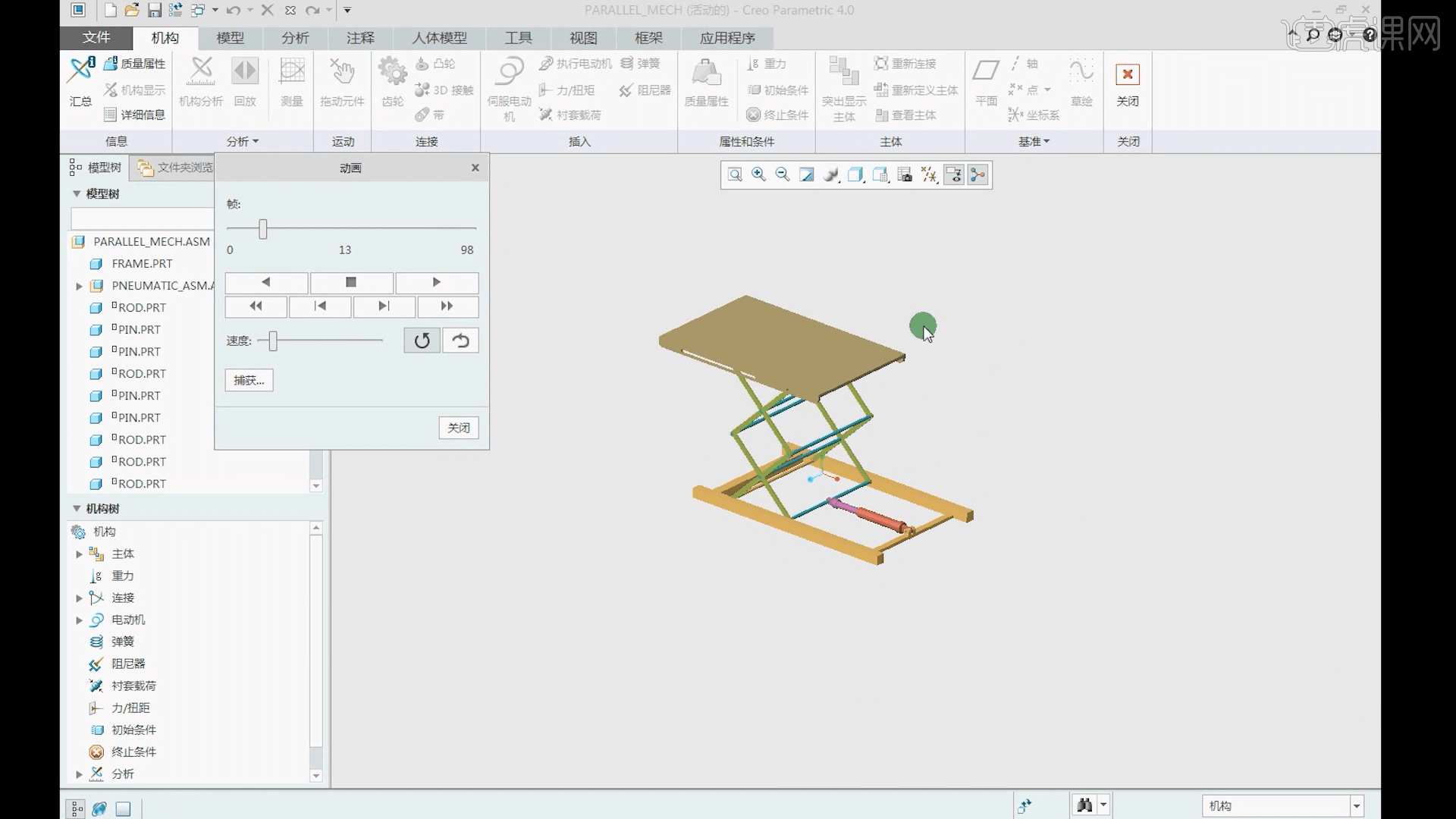
Task: Expand the PNEUMATIC_ASM node in model tree
Action: [x=79, y=286]
